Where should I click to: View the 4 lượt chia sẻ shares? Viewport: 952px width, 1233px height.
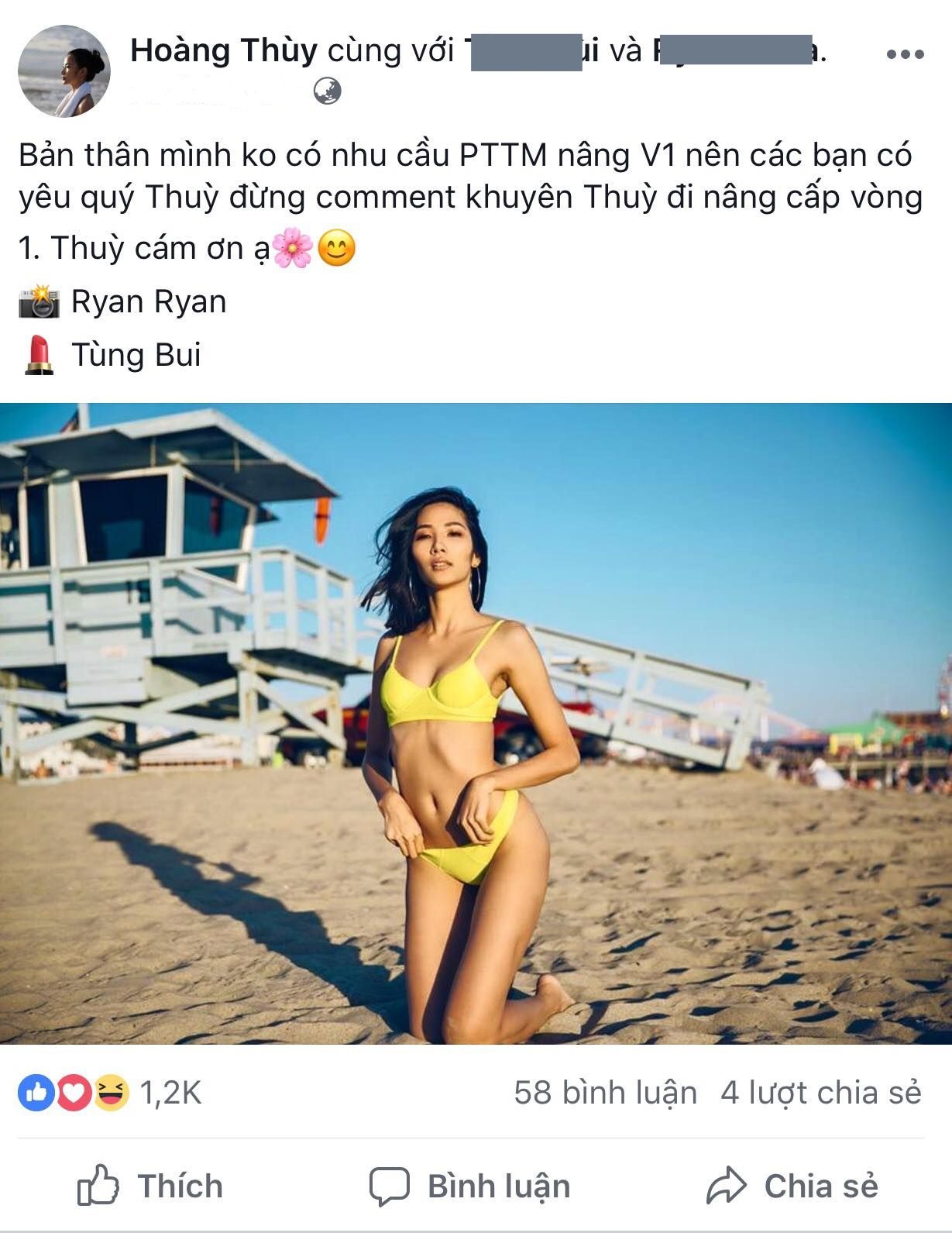click(821, 1093)
